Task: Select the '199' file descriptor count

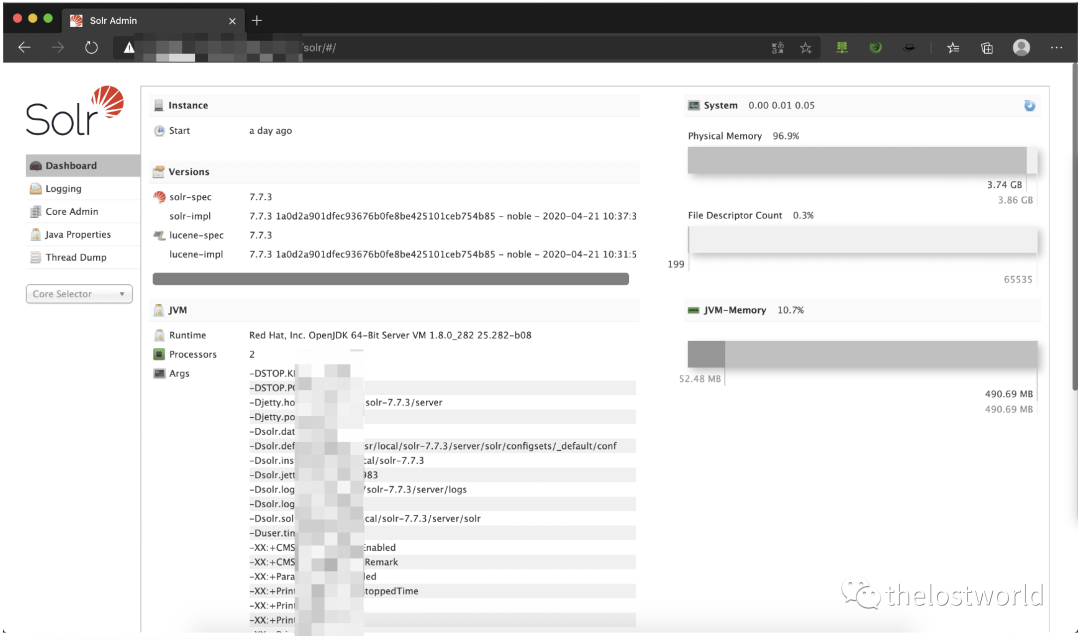Action: [676, 264]
